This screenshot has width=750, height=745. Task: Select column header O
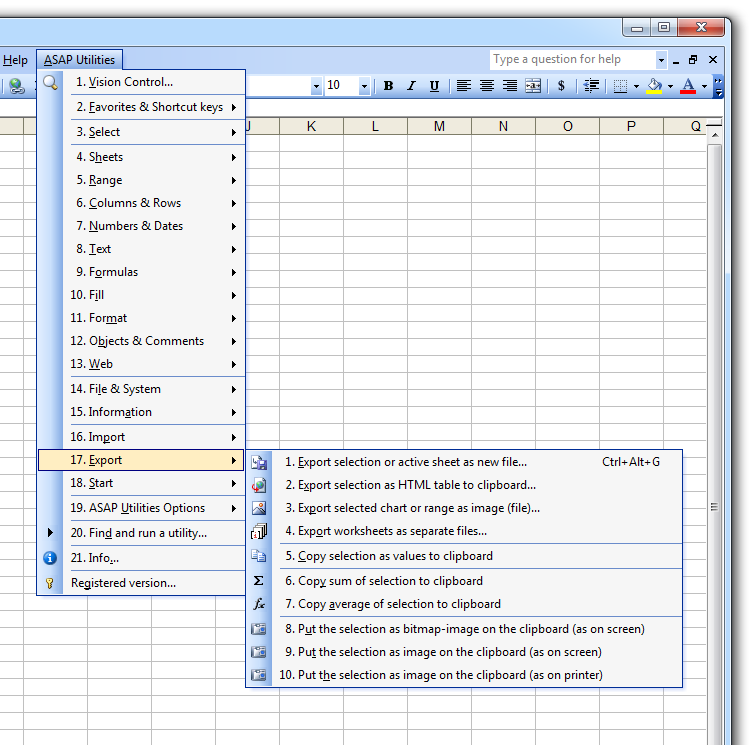coord(567,126)
